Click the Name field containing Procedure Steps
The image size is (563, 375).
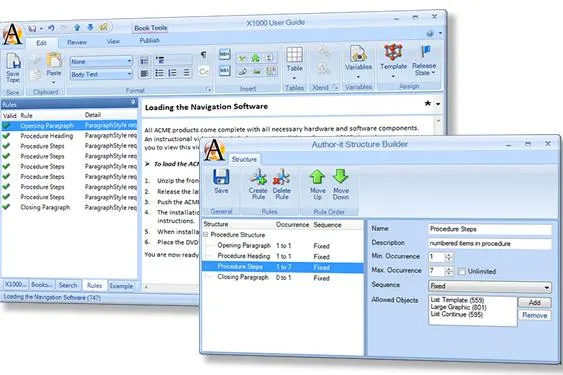coord(490,229)
